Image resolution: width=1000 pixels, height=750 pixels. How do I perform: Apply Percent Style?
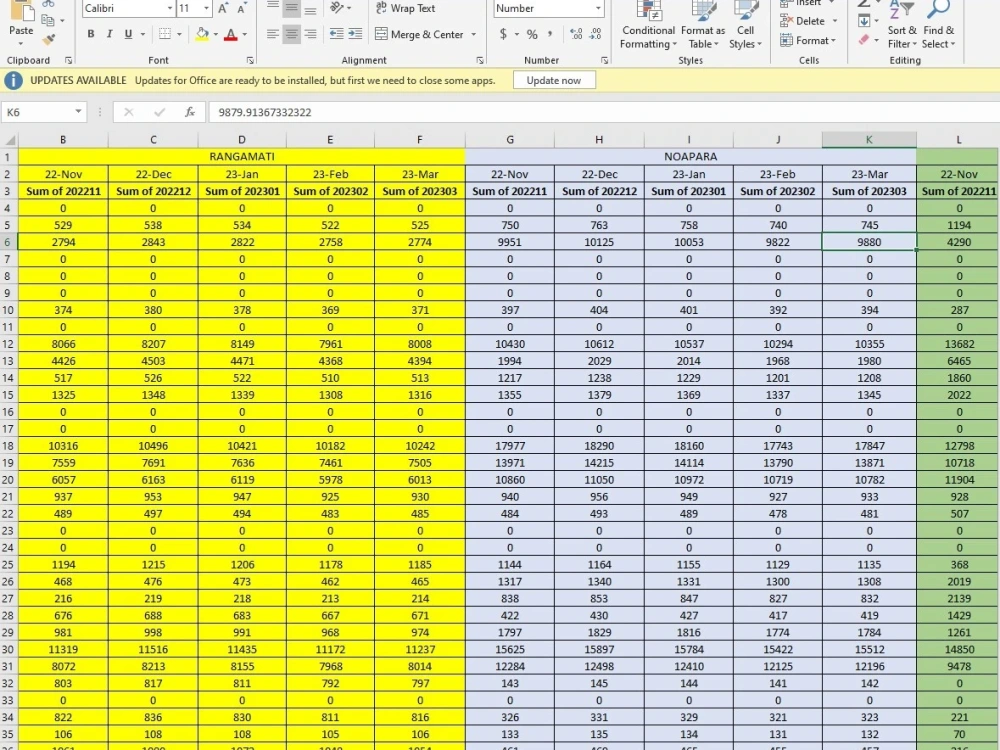tap(532, 34)
